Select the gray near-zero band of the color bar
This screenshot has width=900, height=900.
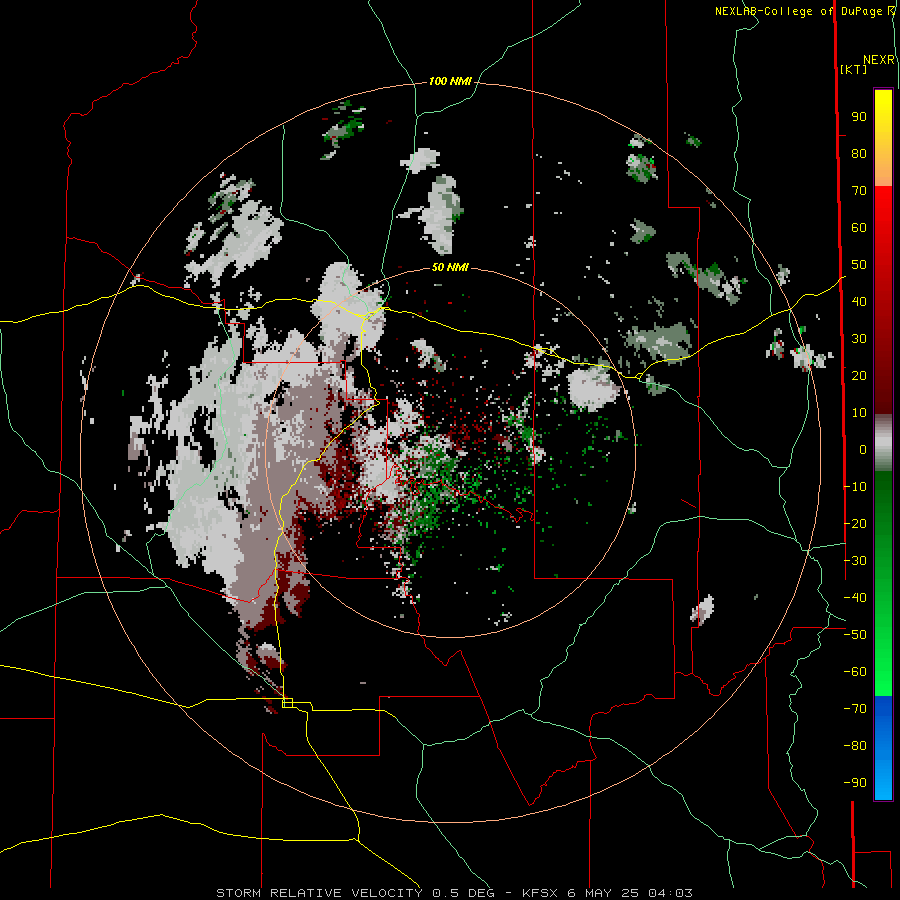tap(883, 442)
